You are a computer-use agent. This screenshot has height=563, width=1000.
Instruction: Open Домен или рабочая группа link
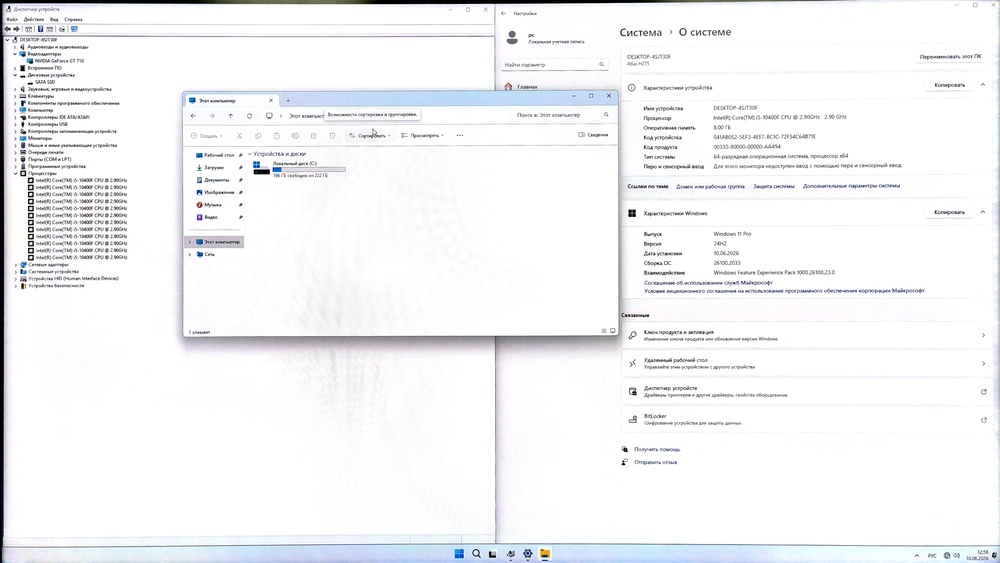(710, 186)
